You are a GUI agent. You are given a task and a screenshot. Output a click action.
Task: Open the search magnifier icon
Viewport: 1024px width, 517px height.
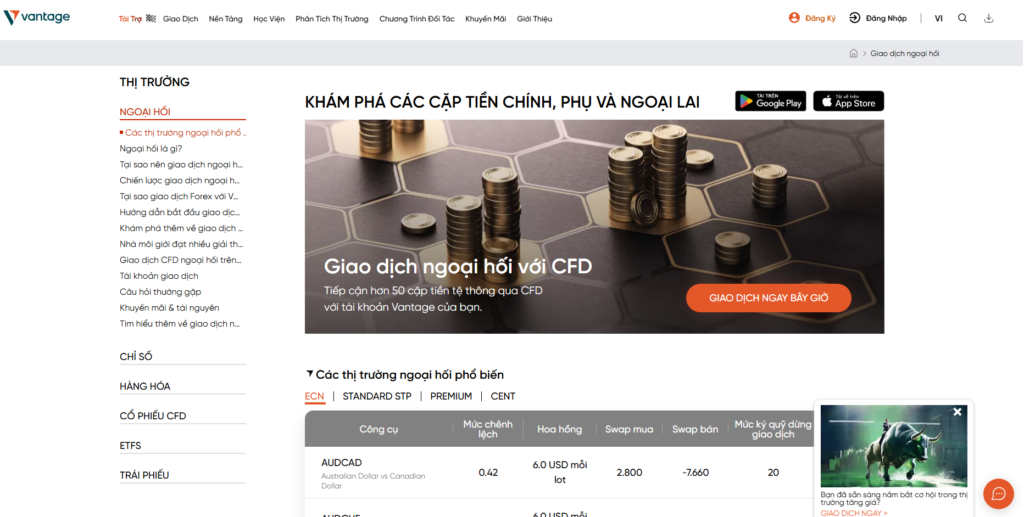[962, 18]
